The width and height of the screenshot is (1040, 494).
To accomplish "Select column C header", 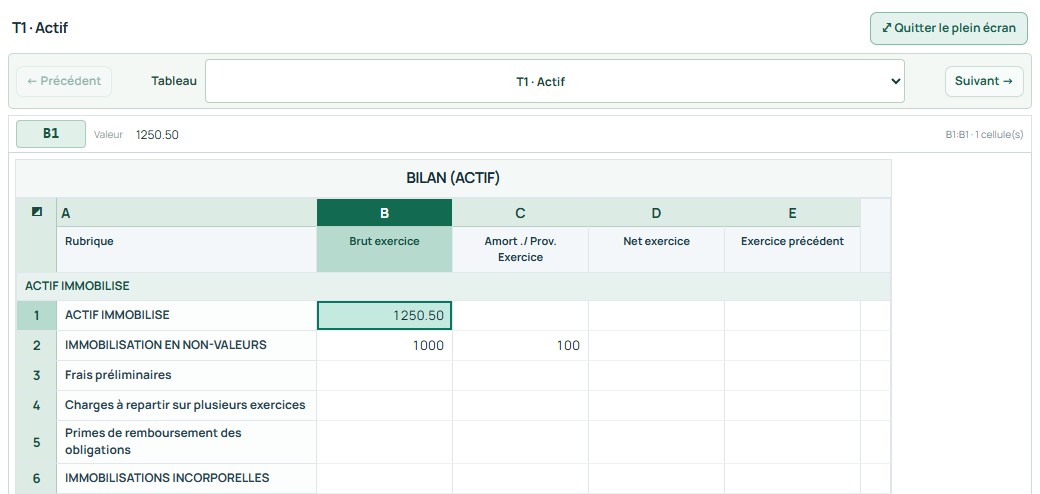I will (521, 213).
